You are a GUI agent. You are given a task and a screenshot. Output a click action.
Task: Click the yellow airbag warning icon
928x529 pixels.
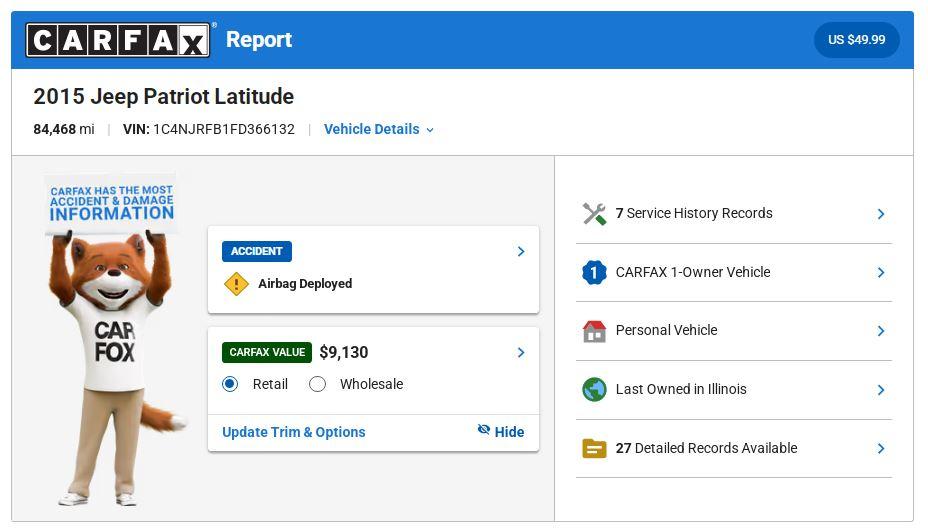236,284
